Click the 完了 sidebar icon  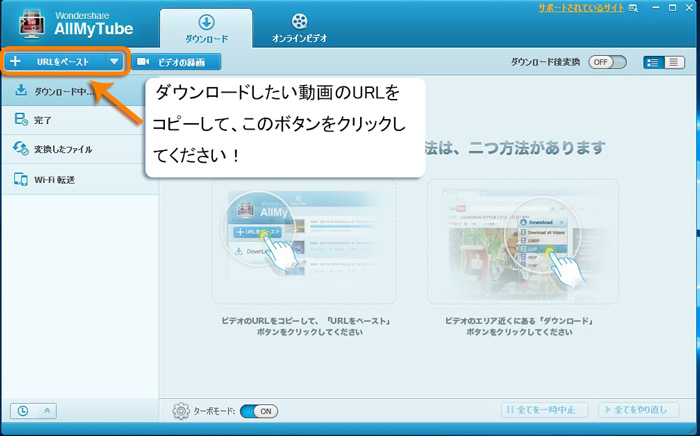pos(21,119)
